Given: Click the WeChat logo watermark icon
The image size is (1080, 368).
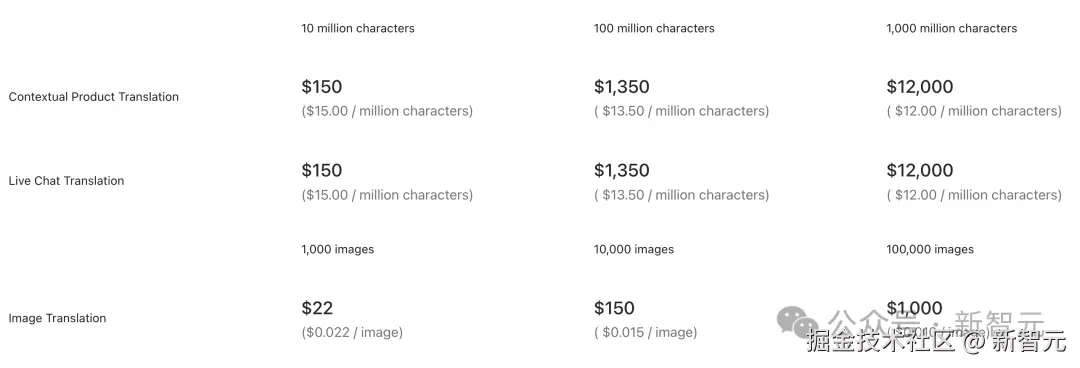Looking at the screenshot, I should [798, 322].
